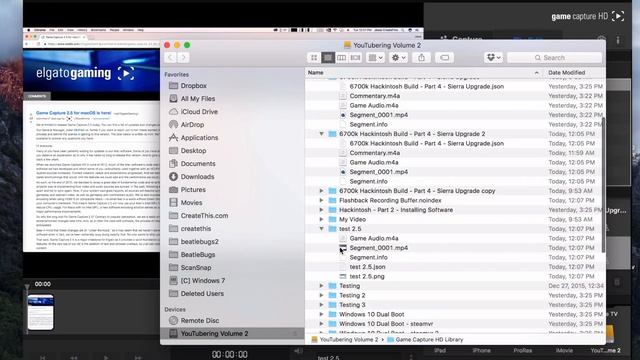
Task: Switch Finder to icon view
Action: click(314, 58)
